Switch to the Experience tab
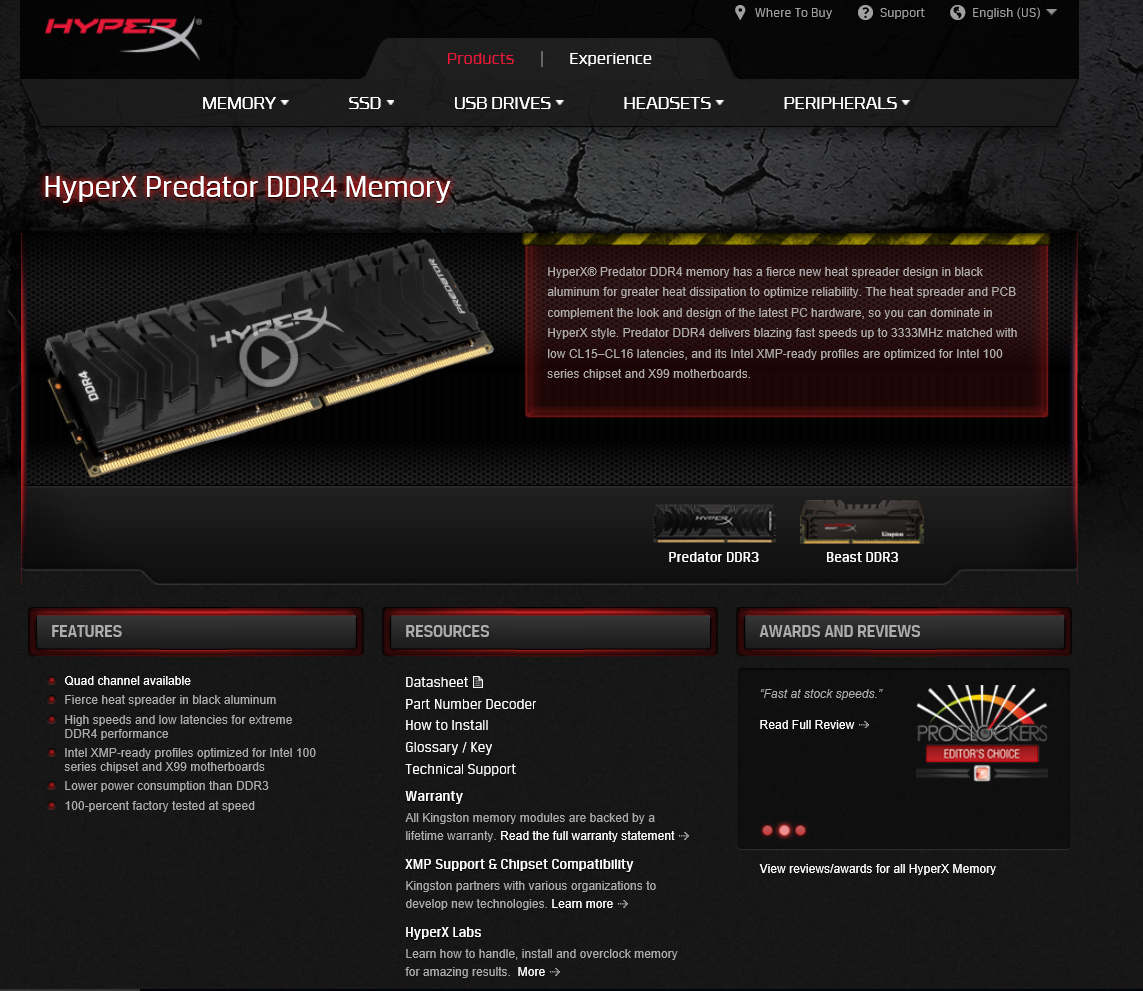 610,58
